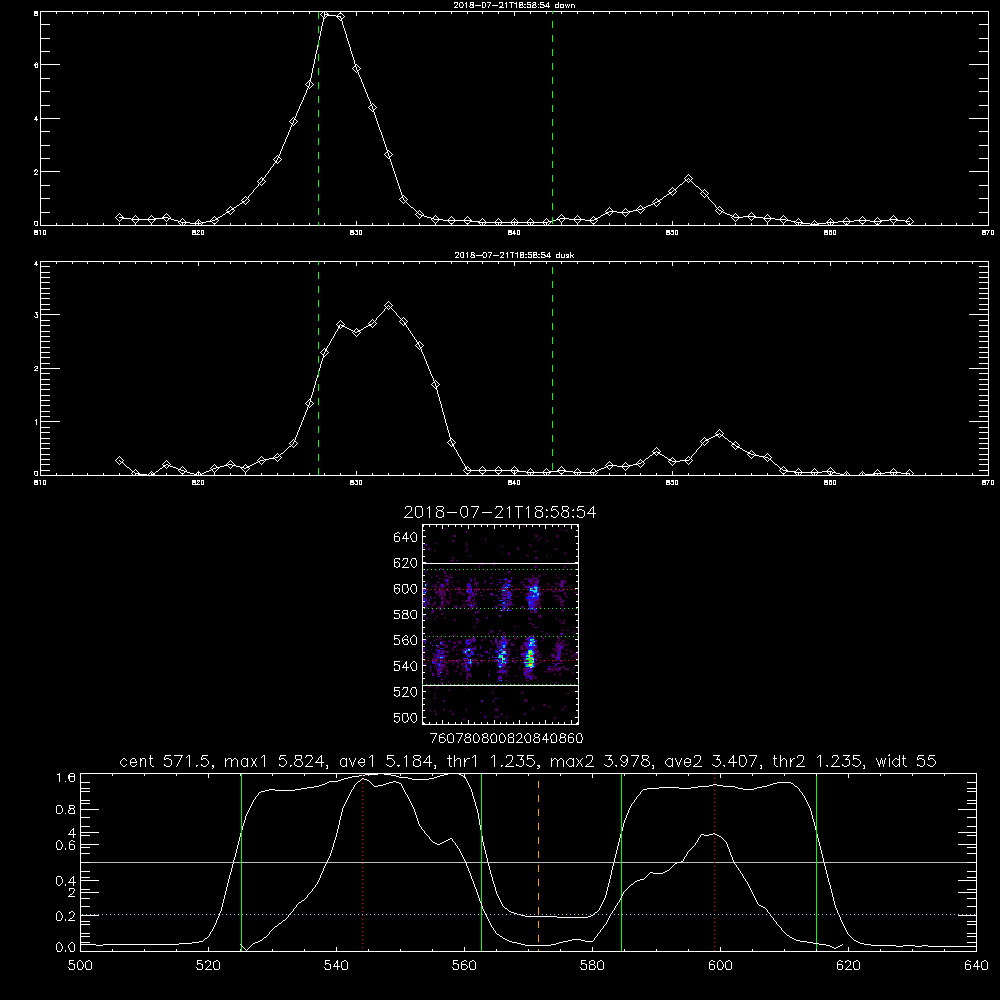1000x1000 pixels.
Task: Click the dusk plot title '2018-07-21T18:58:54 dusk'
Action: pos(515,255)
